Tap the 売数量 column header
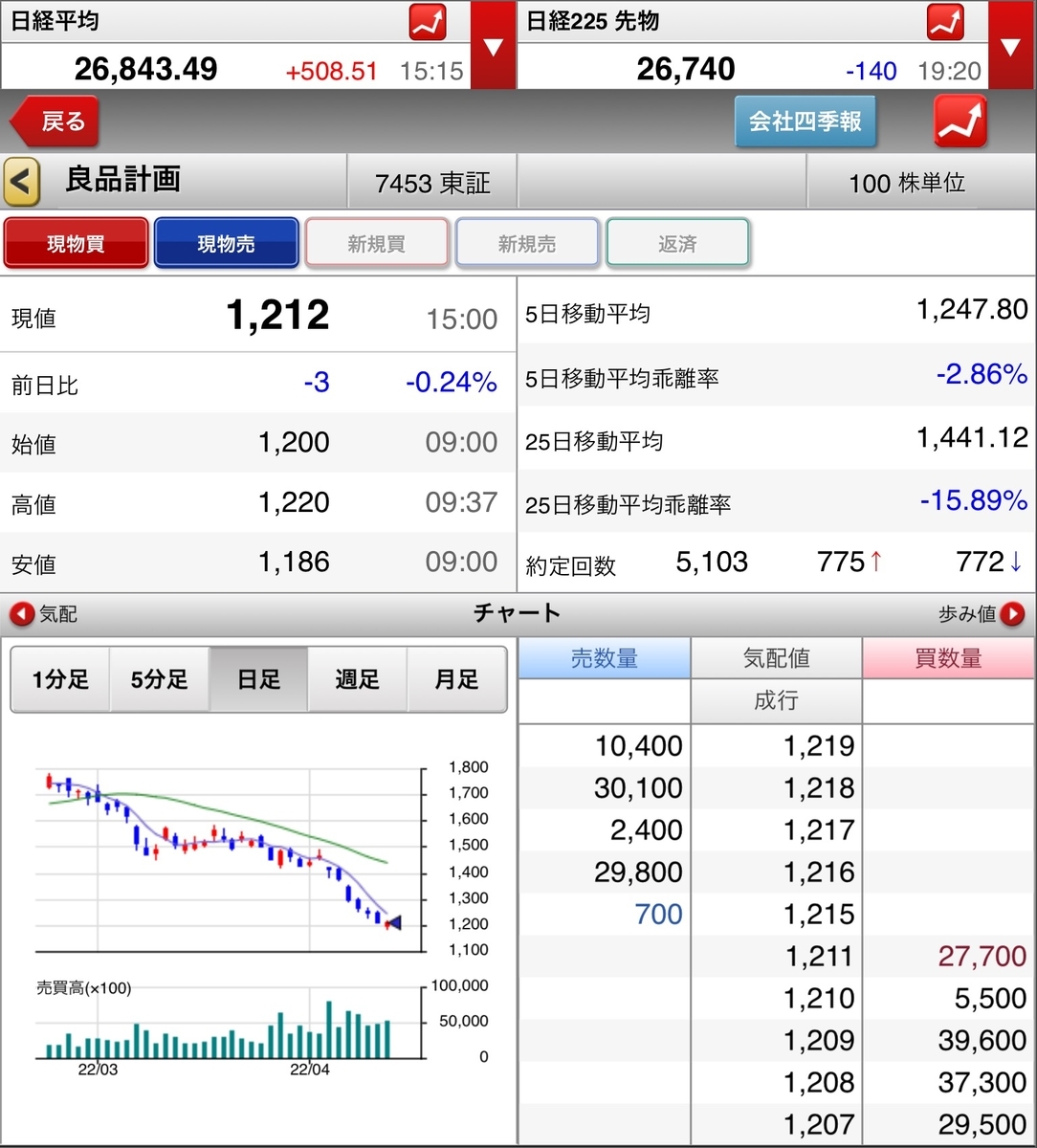This screenshot has width=1037, height=1148. pos(604,658)
